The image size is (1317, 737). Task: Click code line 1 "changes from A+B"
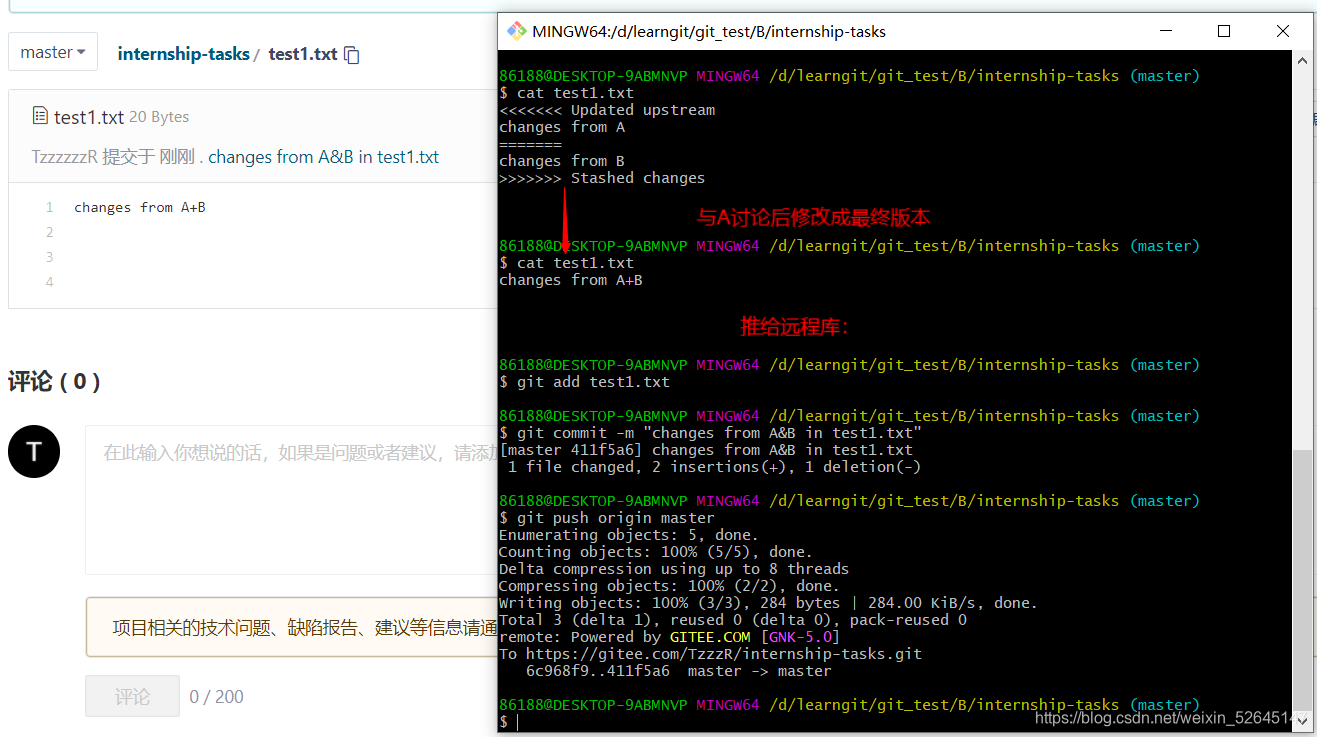pos(140,208)
